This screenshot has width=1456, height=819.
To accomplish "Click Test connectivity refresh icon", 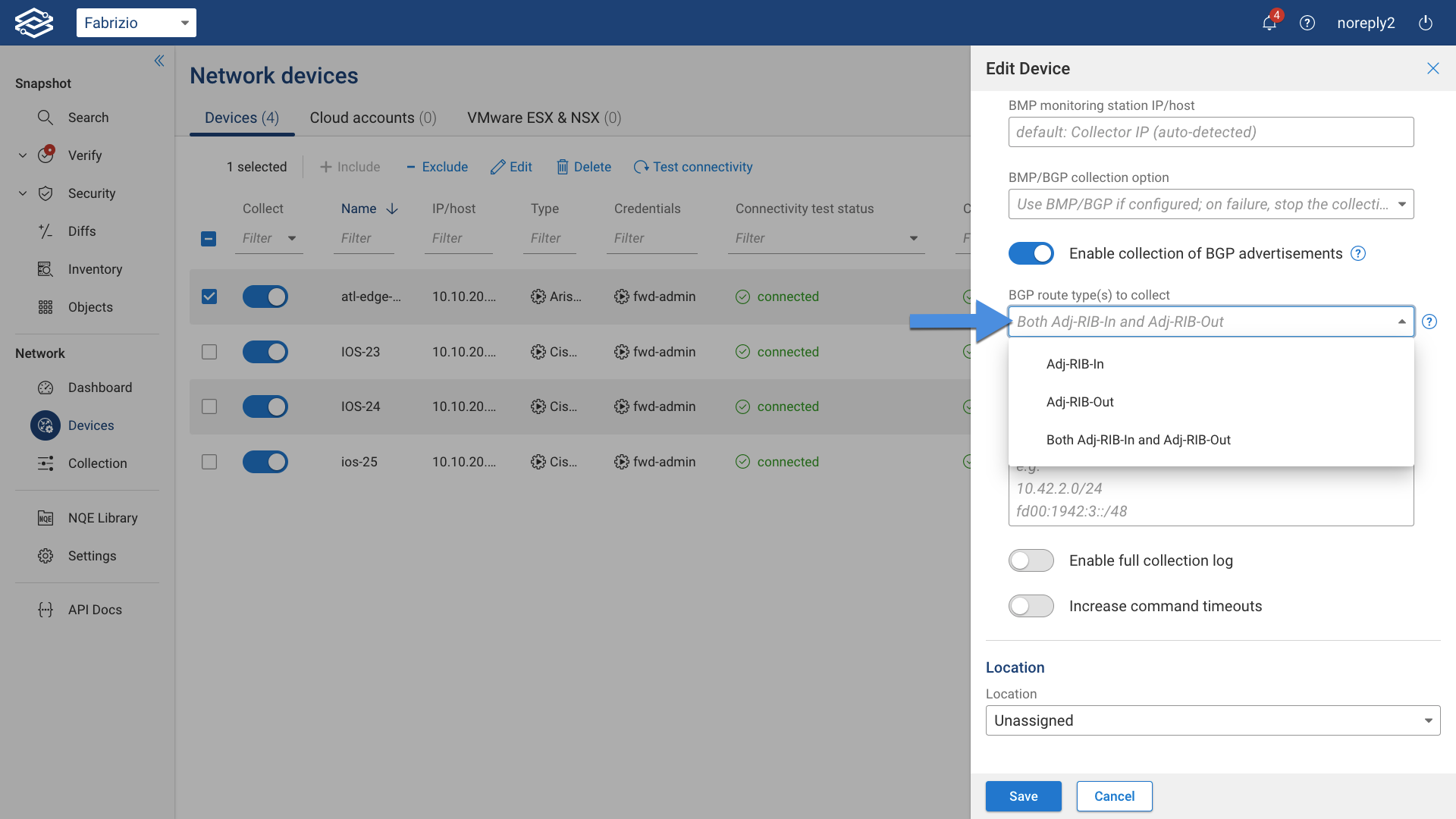I will [x=641, y=167].
